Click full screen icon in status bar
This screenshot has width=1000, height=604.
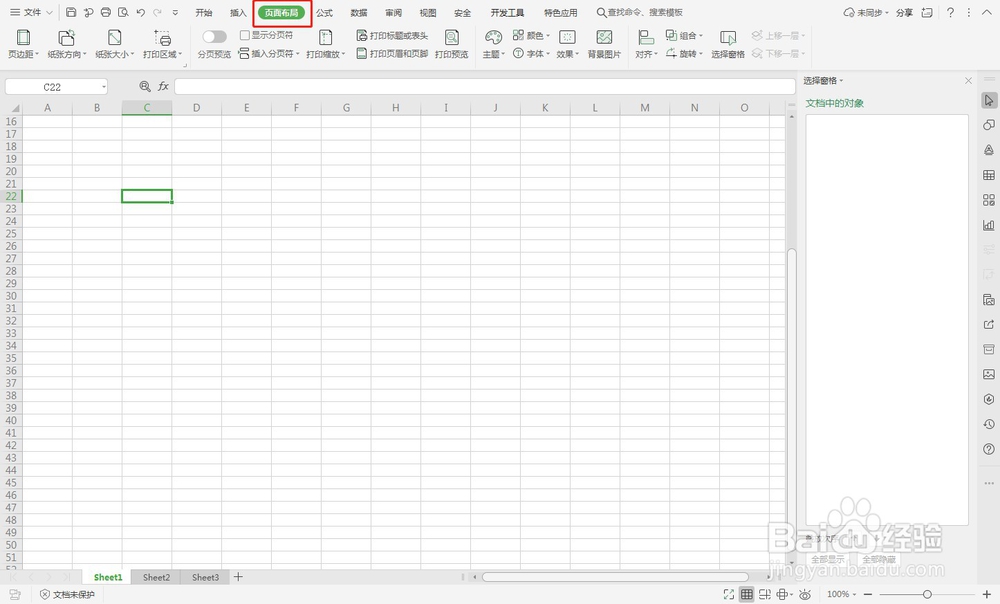coord(728,594)
